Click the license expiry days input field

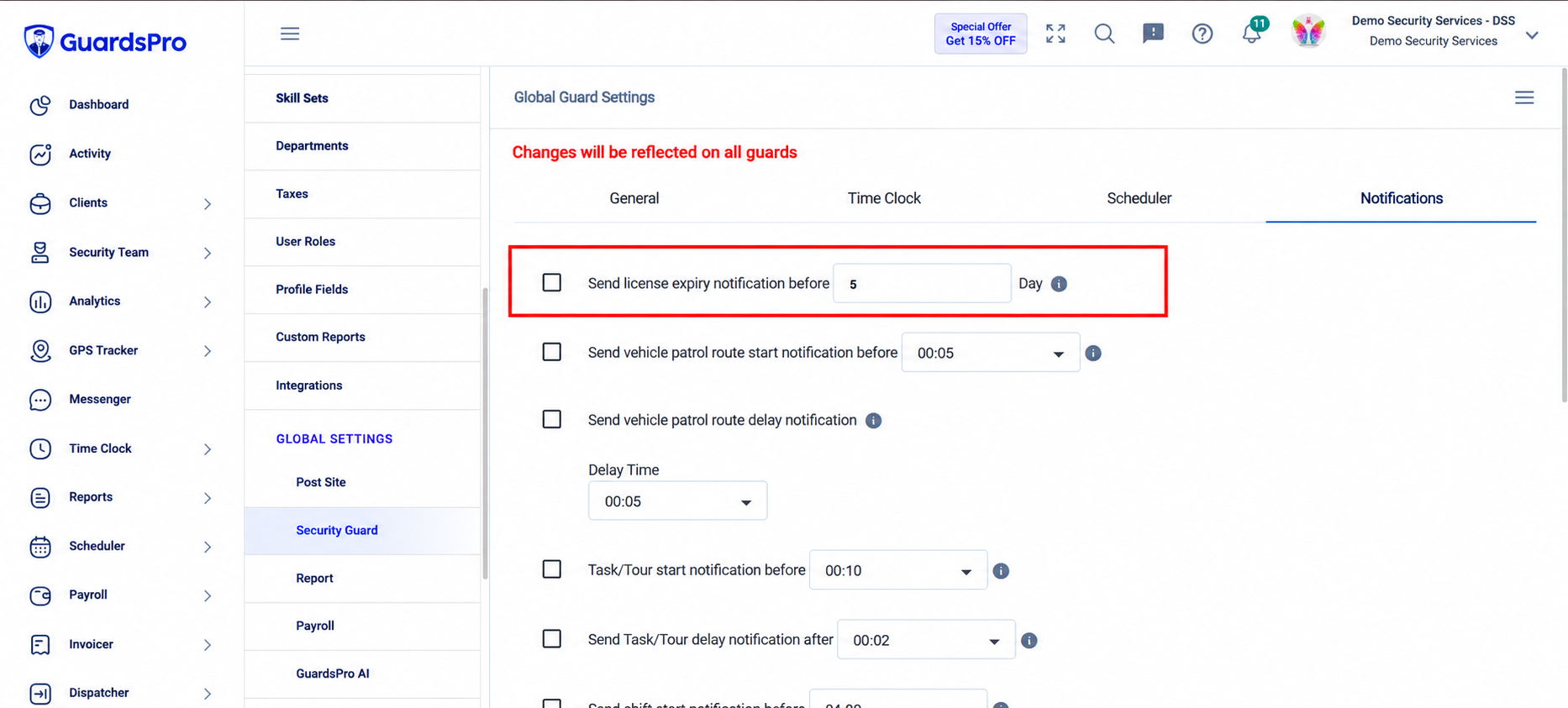pos(922,284)
